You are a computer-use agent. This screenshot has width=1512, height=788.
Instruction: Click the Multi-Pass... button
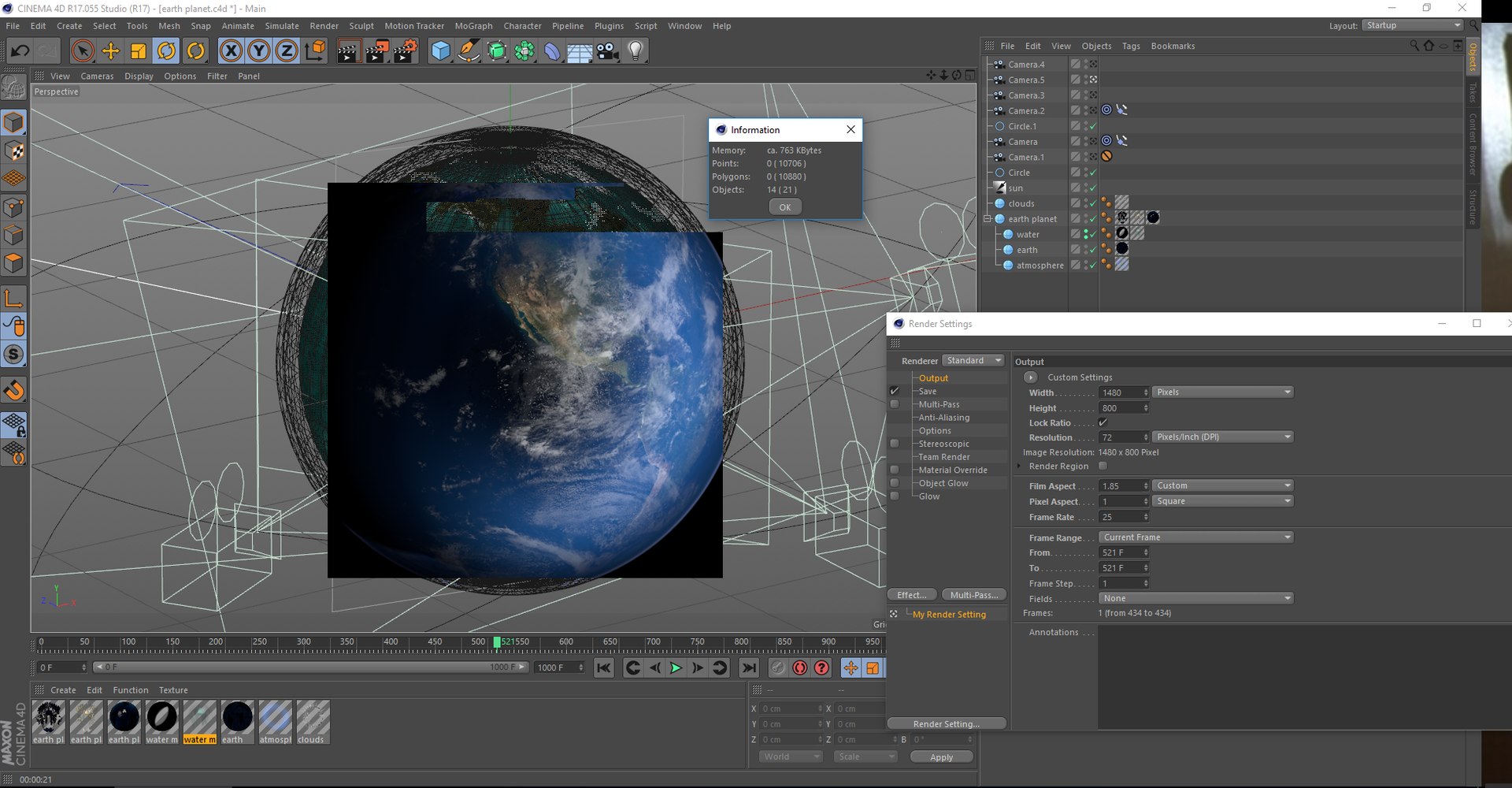click(x=974, y=595)
